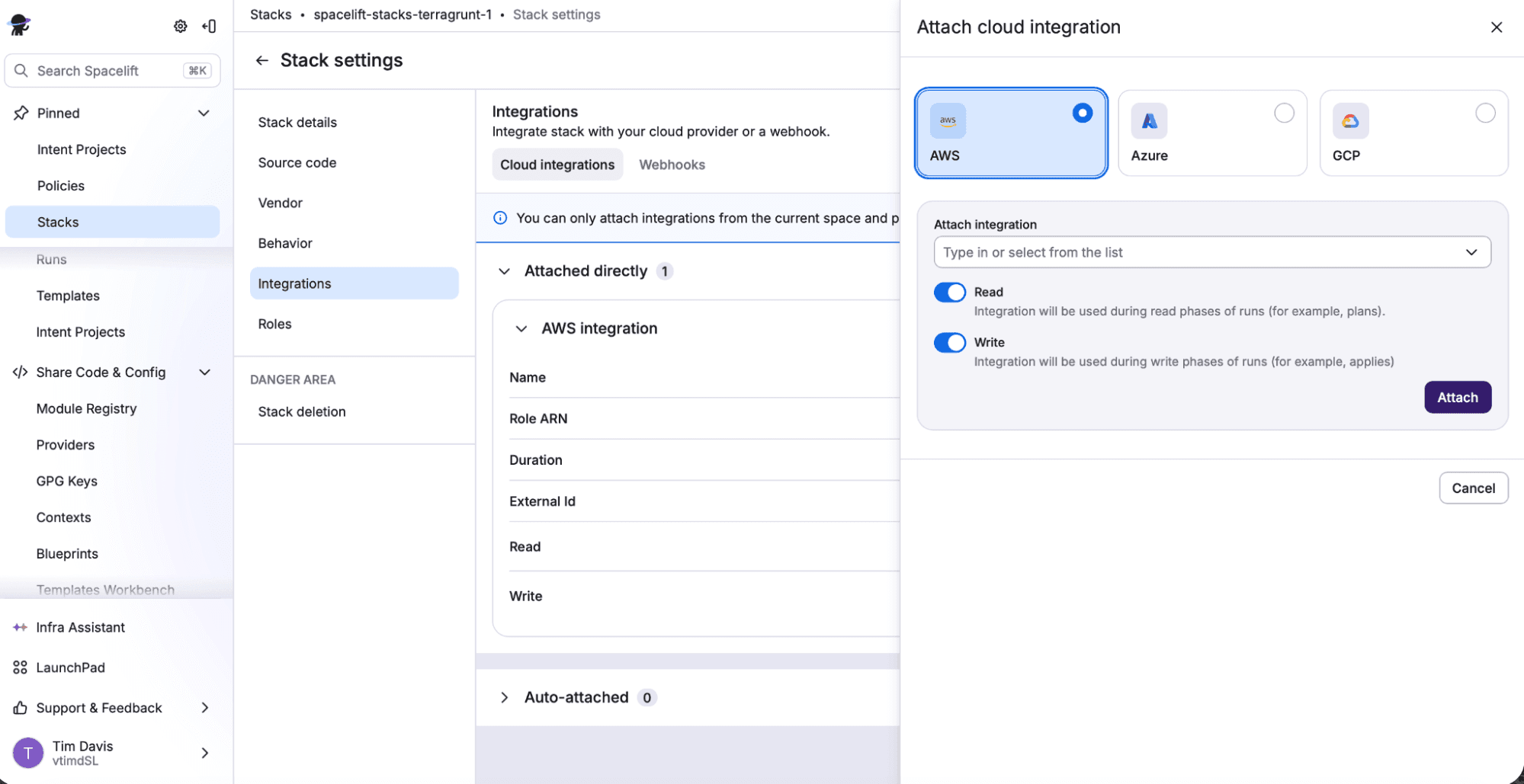This screenshot has height=784, width=1524.
Task: Expand the Auto-attached section
Action: point(504,697)
